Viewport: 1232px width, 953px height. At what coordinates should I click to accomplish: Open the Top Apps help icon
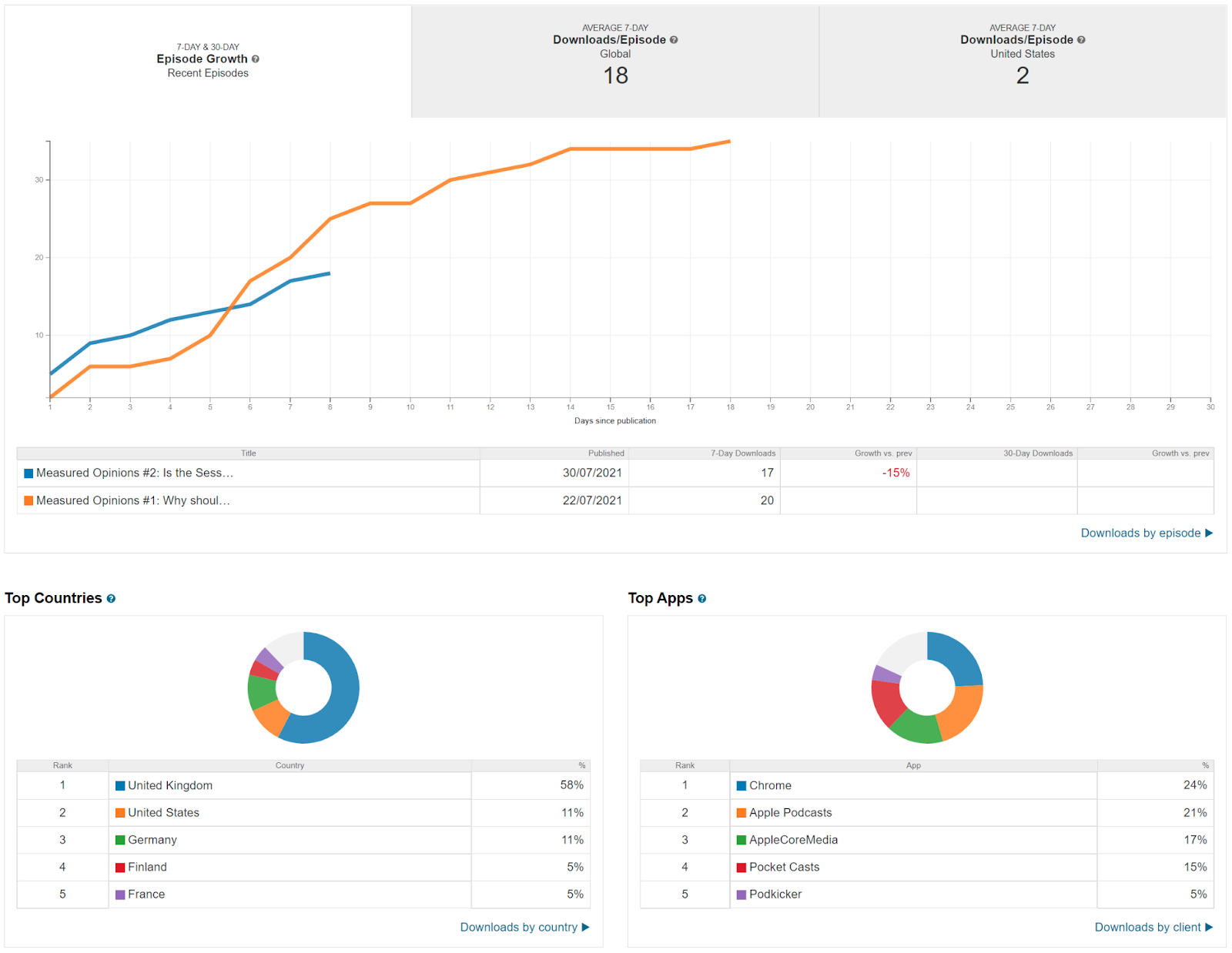[702, 599]
